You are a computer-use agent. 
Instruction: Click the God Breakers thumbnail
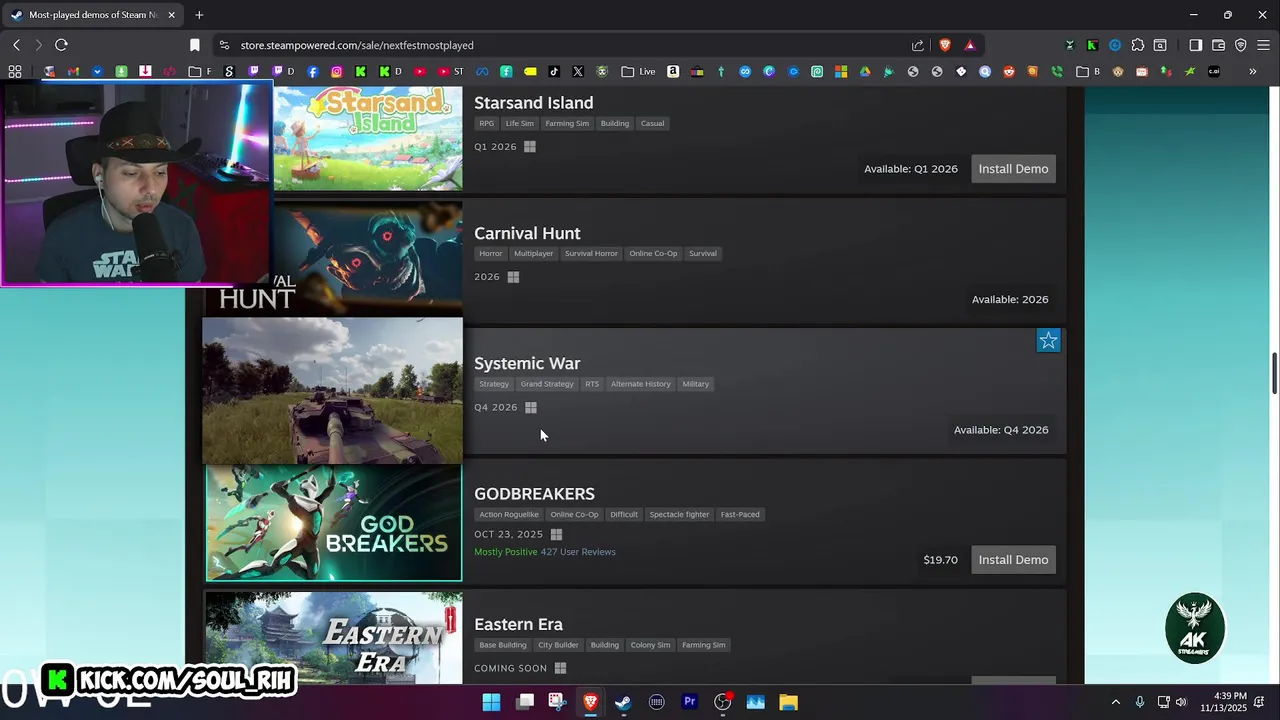334,523
